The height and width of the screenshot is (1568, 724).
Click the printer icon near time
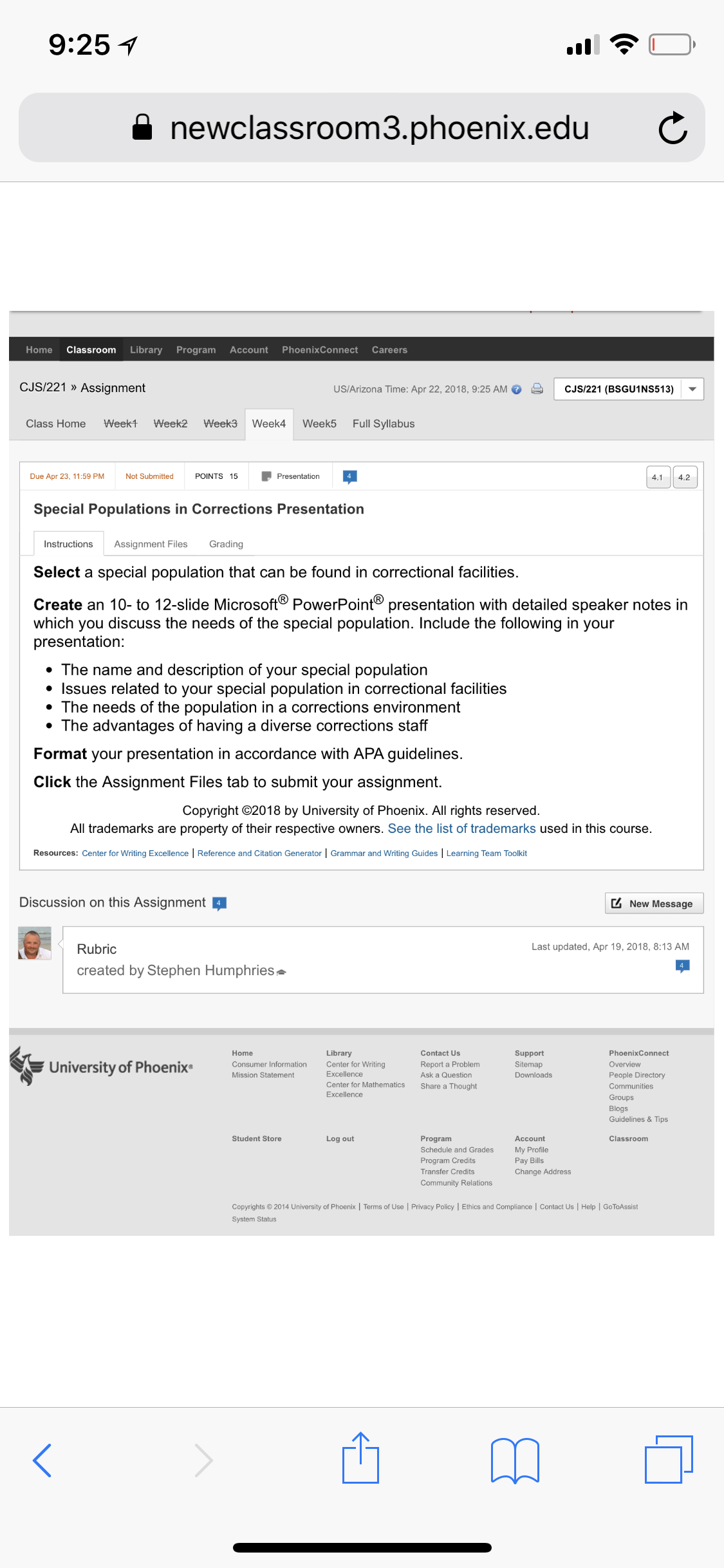pos(537,389)
